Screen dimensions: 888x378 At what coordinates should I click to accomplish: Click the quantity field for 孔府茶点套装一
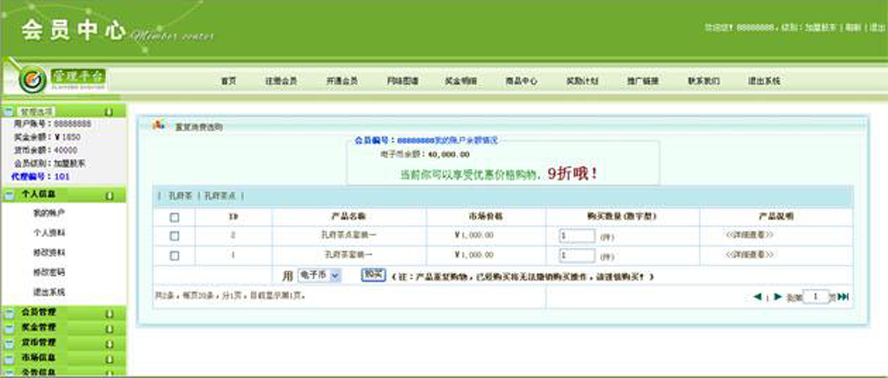[x=577, y=236]
